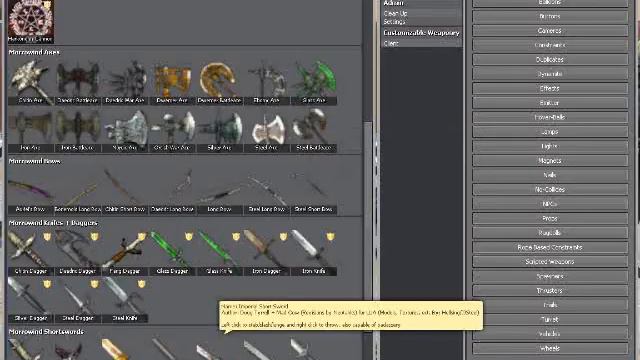Open the Vehicles category button
This screenshot has height=360, width=640.
tap(550, 334)
